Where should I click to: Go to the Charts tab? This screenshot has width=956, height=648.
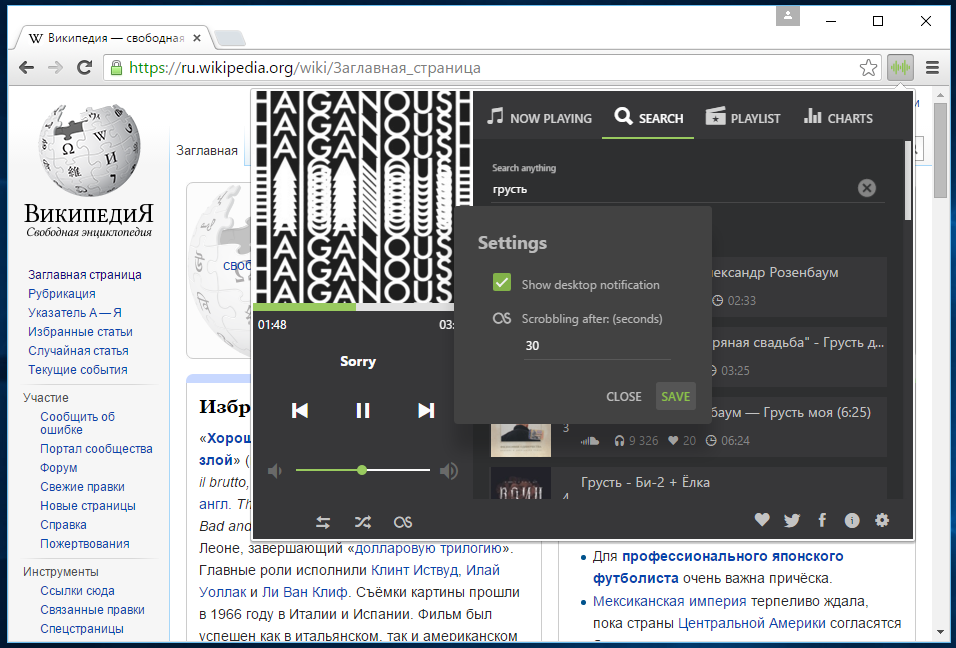pos(838,118)
